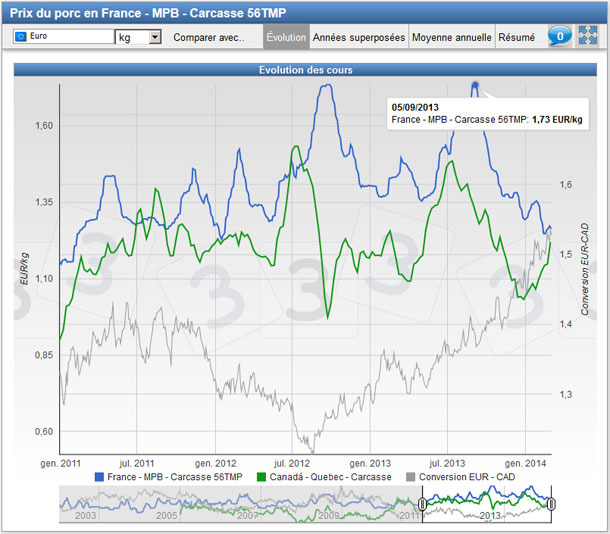Click the Euro flag icon in currency field

pyautogui.click(x=21, y=37)
